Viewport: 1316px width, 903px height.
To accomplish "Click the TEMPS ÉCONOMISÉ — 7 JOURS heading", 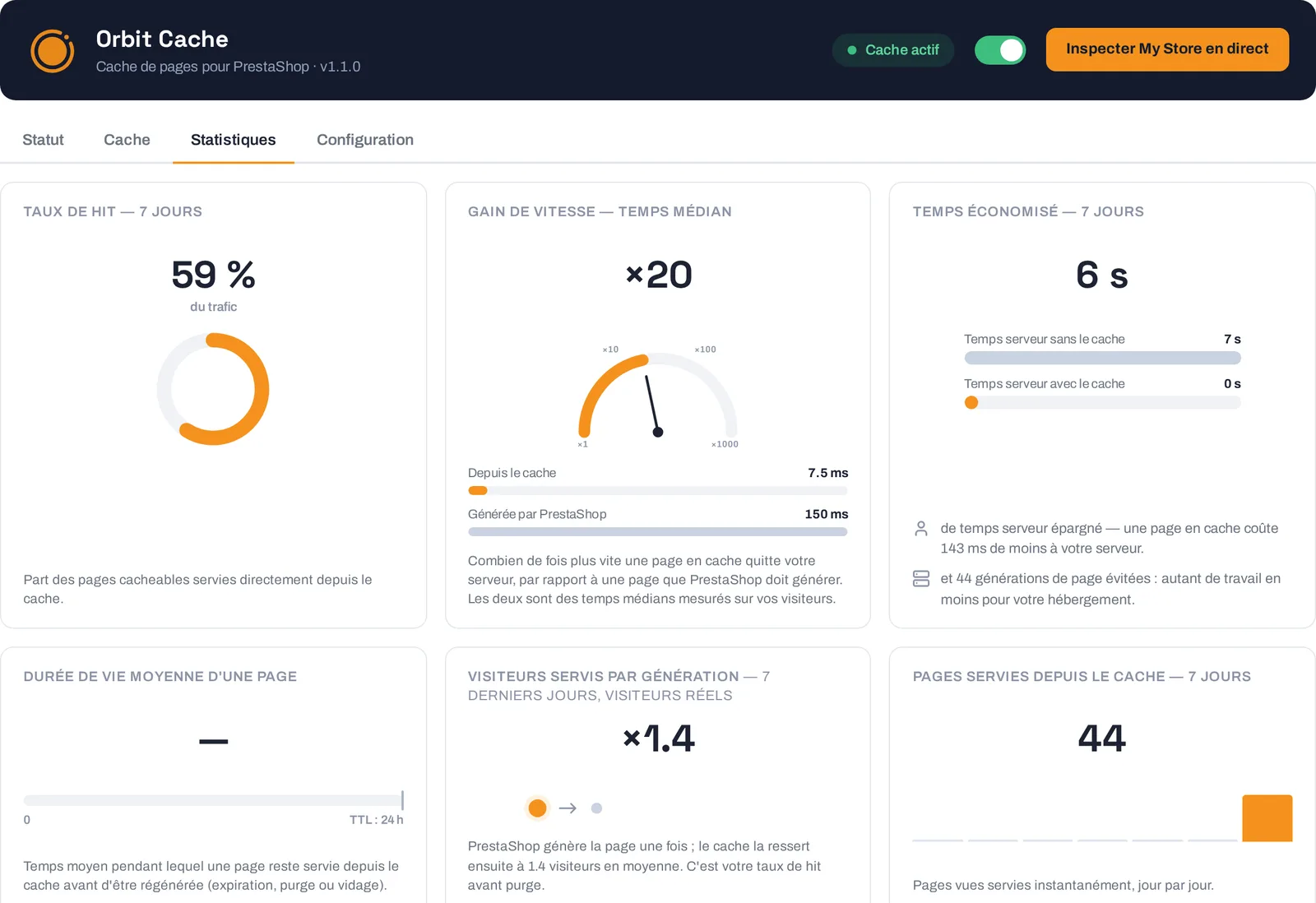I will click(x=1028, y=211).
